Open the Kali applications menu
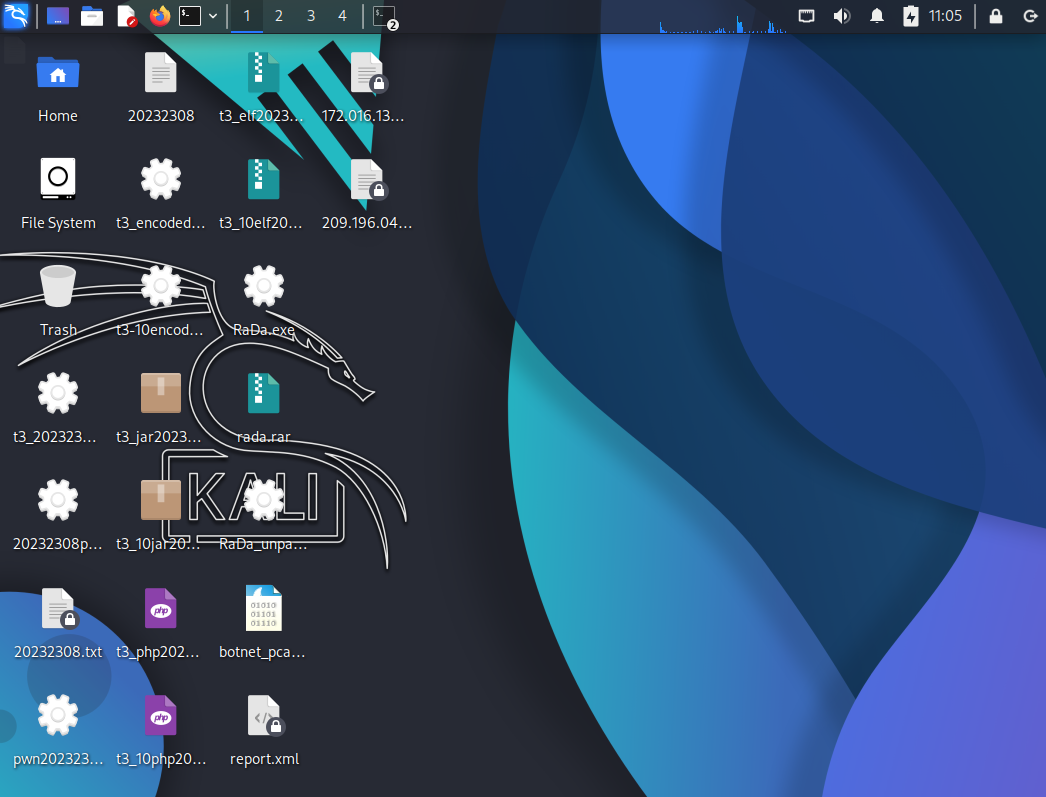 pyautogui.click(x=16, y=16)
